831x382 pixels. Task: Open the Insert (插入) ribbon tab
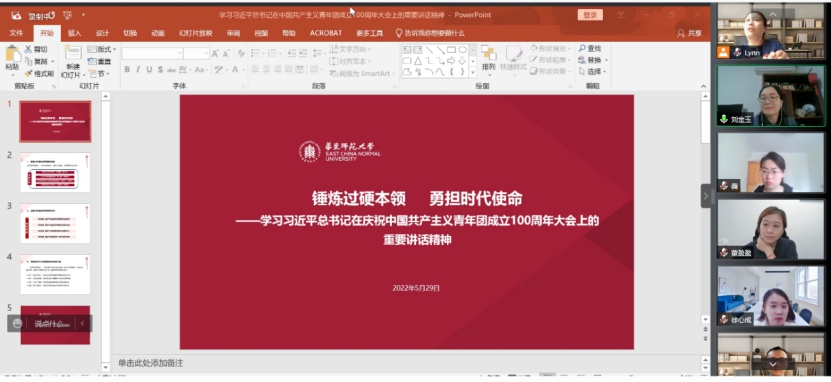click(x=74, y=33)
